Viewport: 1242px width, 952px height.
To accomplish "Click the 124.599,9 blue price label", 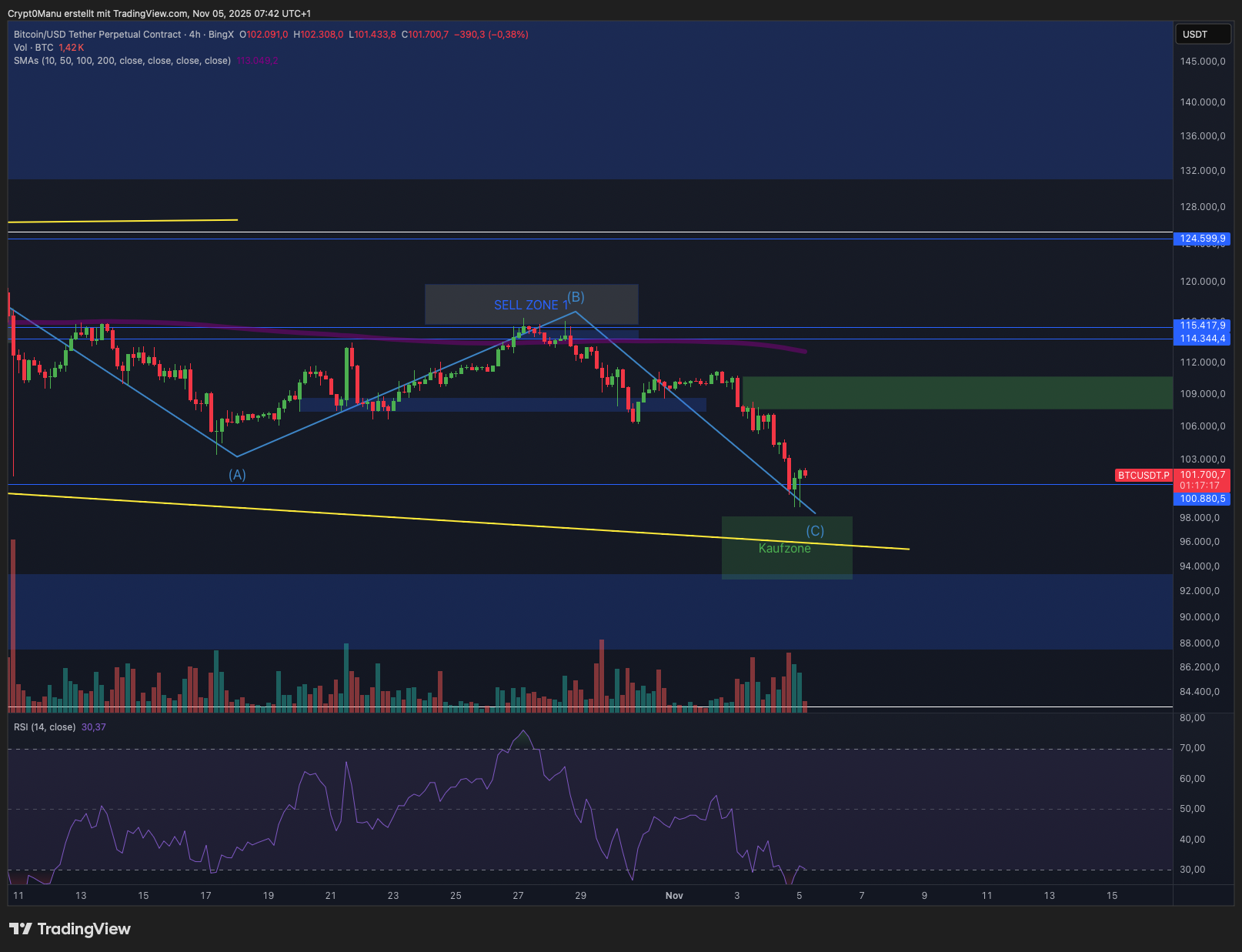I will pyautogui.click(x=1202, y=239).
